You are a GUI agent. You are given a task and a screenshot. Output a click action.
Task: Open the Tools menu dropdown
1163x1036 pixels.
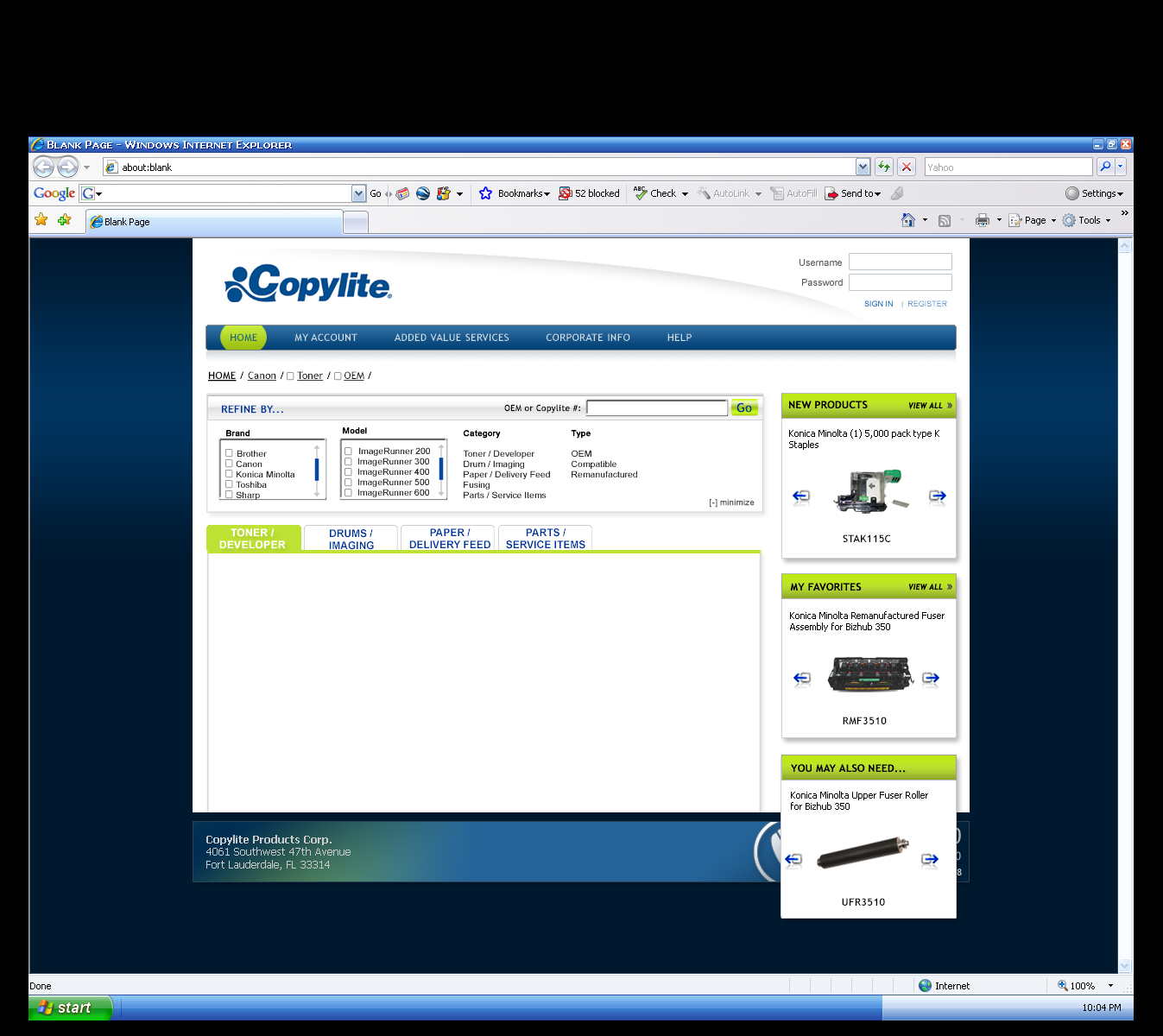click(x=1109, y=221)
